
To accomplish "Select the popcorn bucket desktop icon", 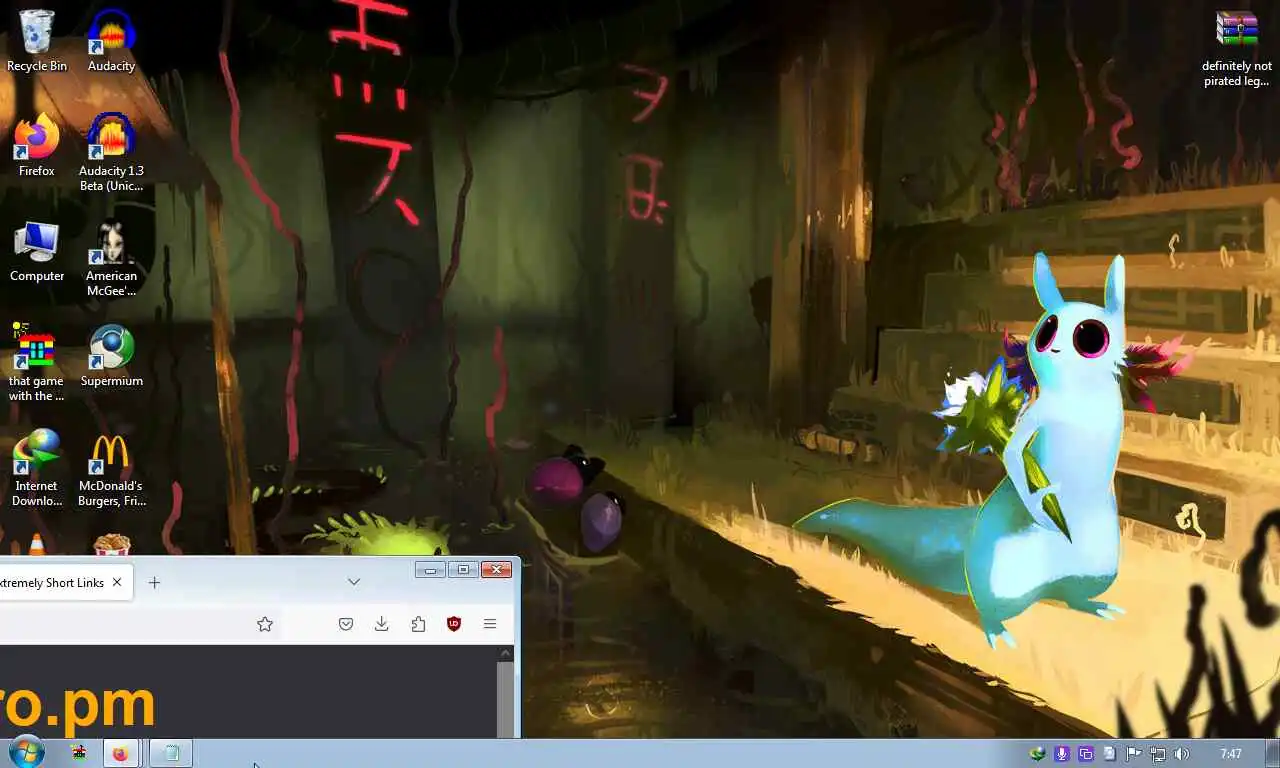I will click(x=111, y=546).
